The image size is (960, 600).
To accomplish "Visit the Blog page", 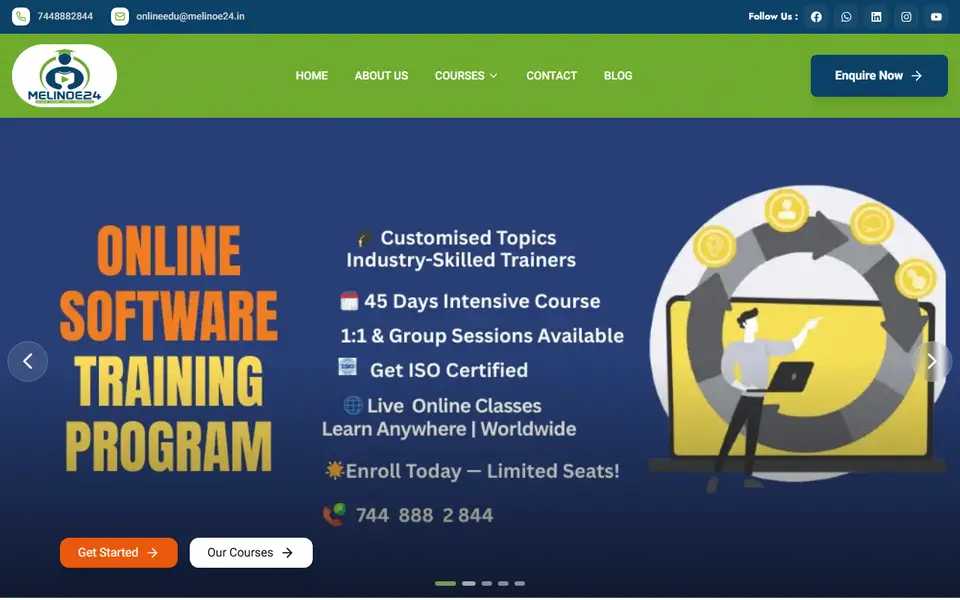I will pos(618,76).
